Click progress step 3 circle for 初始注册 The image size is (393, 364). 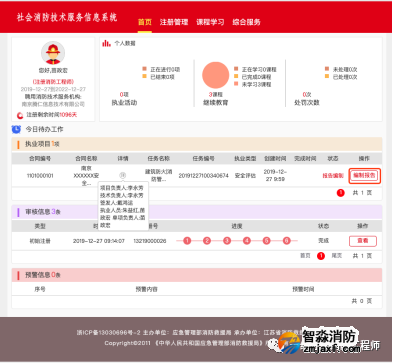coord(227,241)
